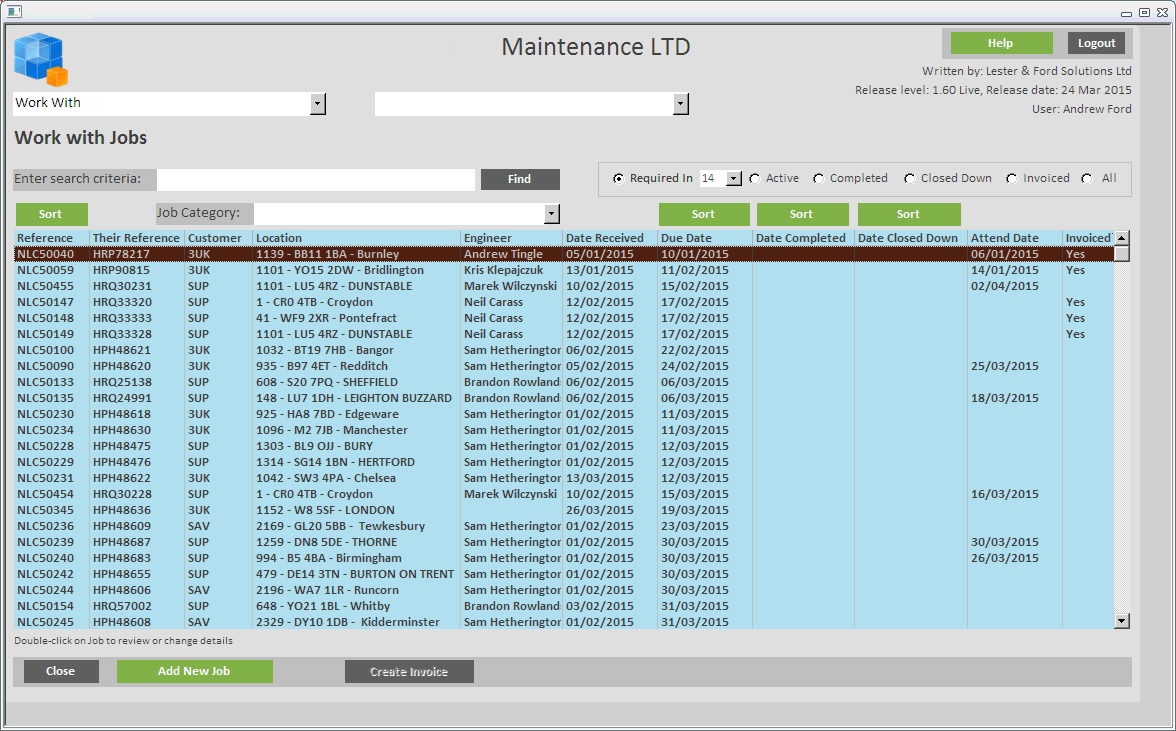This screenshot has width=1176, height=731.
Task: Click the blue cube application logo
Action: tap(40, 59)
